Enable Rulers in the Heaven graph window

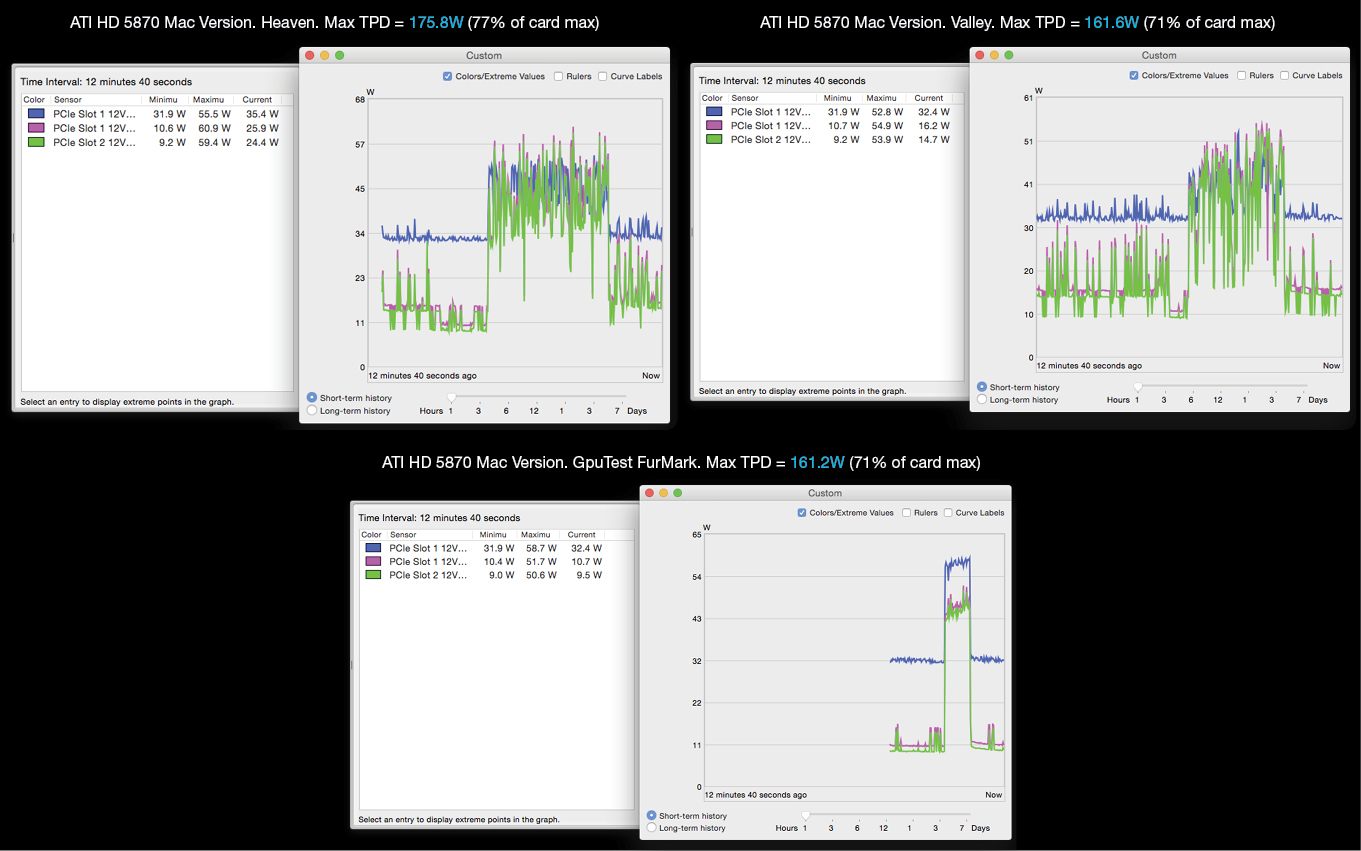pos(560,76)
